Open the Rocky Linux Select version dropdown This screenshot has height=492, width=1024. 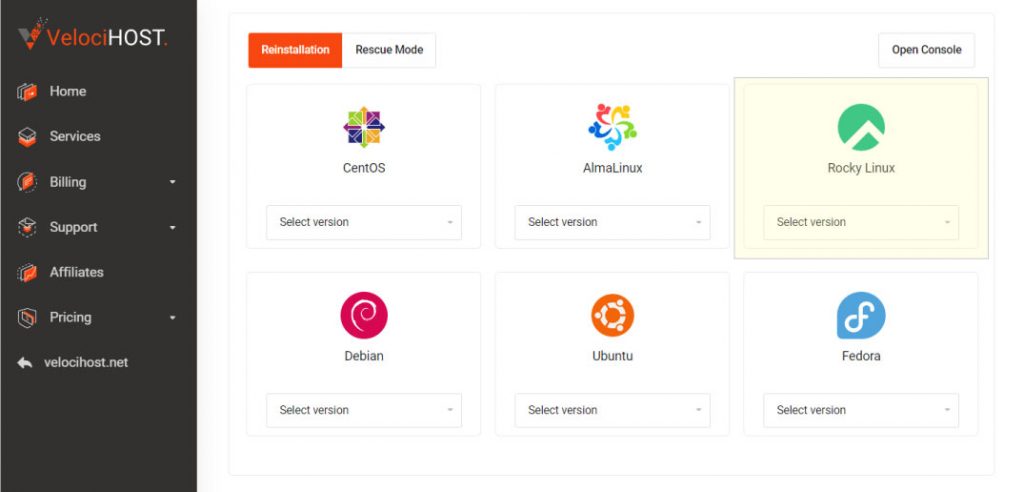click(861, 222)
